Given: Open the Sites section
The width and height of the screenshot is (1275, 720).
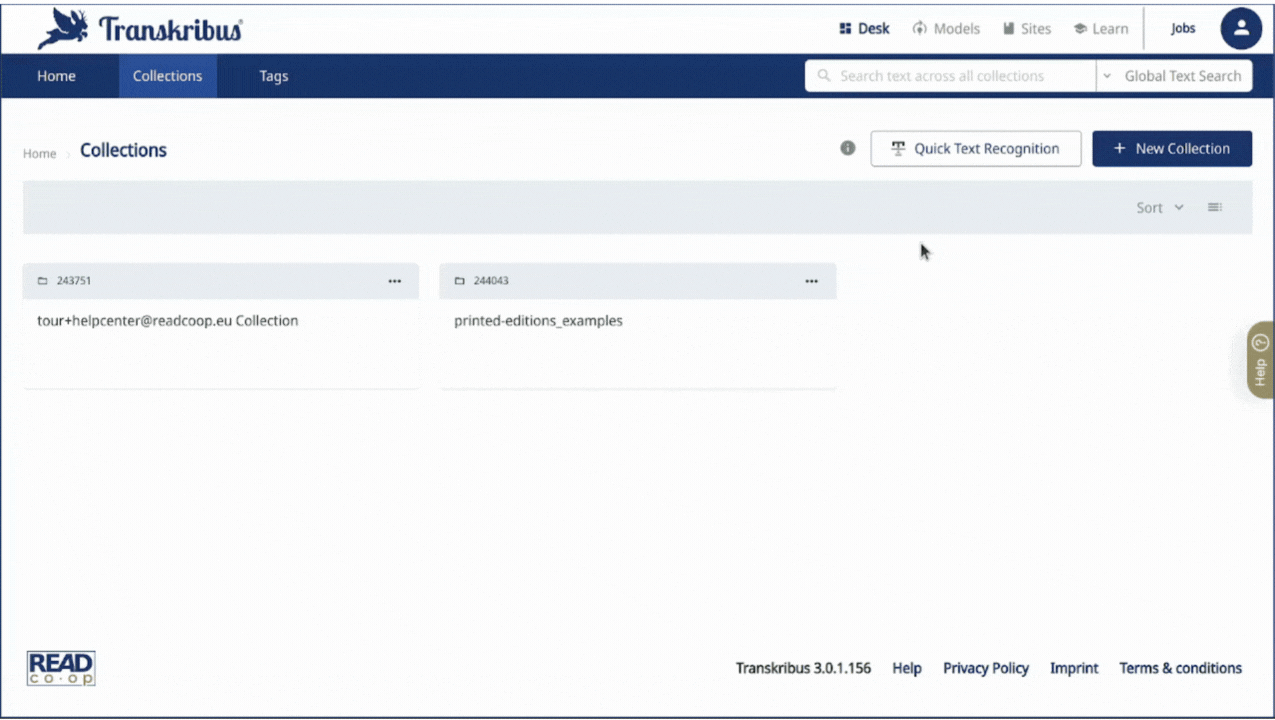Looking at the screenshot, I should pyautogui.click(x=1027, y=29).
